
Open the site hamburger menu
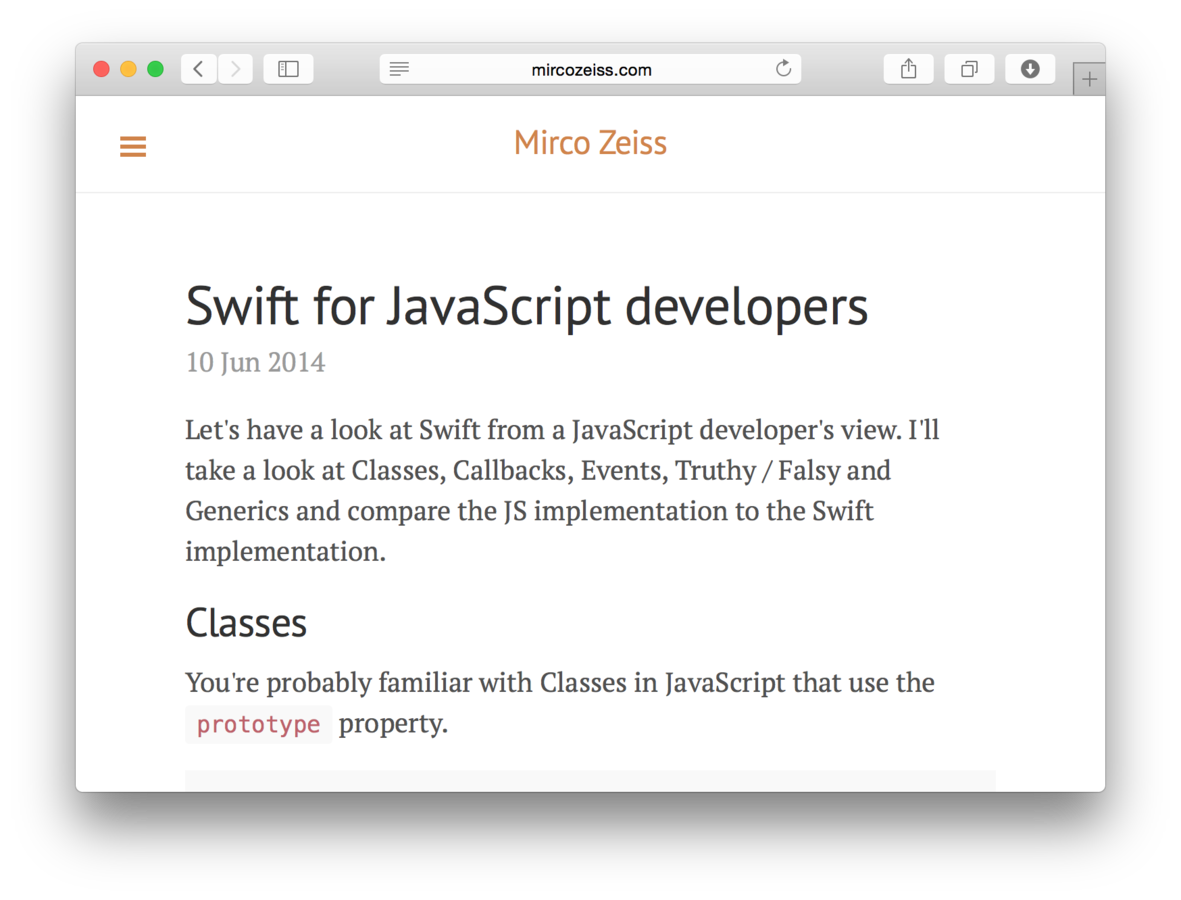[133, 146]
